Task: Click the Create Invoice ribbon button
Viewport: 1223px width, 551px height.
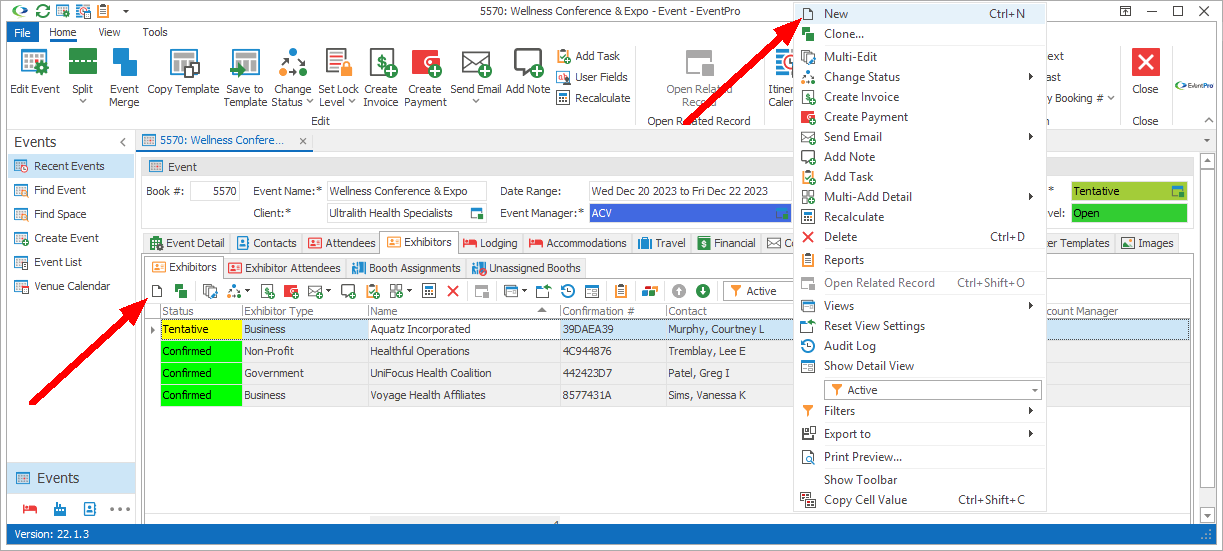Action: pyautogui.click(x=381, y=77)
